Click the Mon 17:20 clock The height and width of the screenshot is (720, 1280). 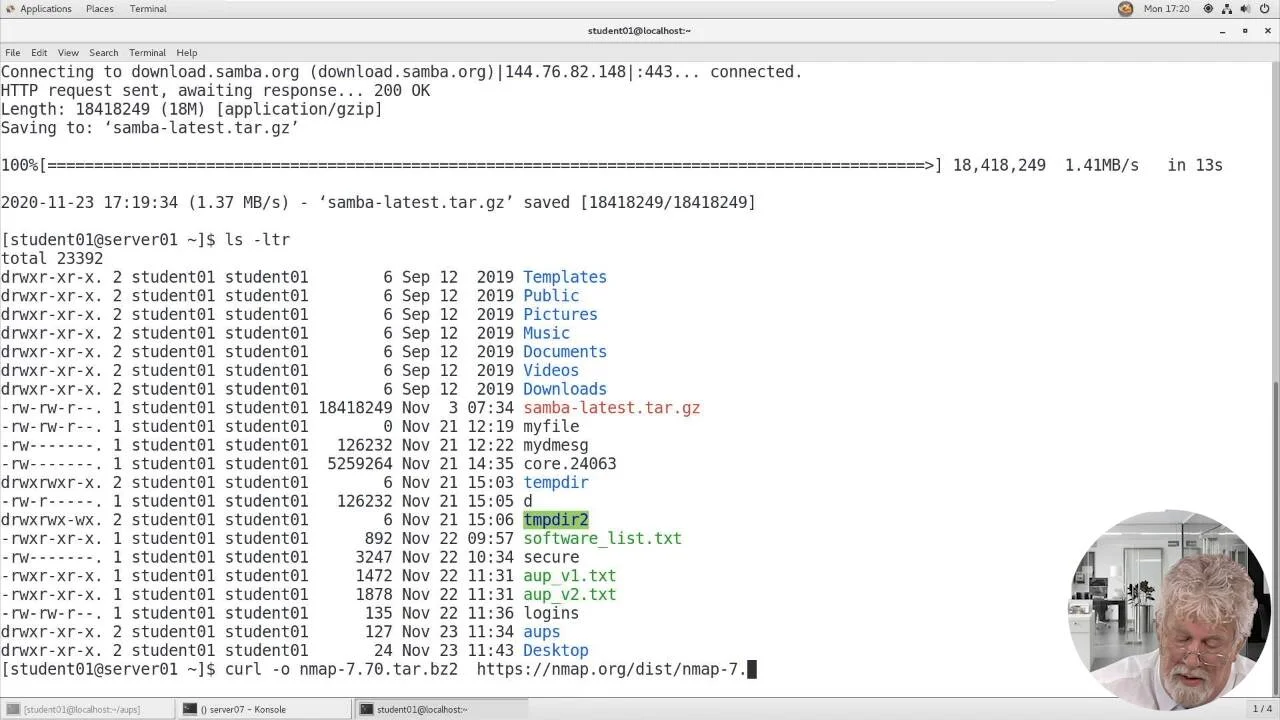[1166, 9]
